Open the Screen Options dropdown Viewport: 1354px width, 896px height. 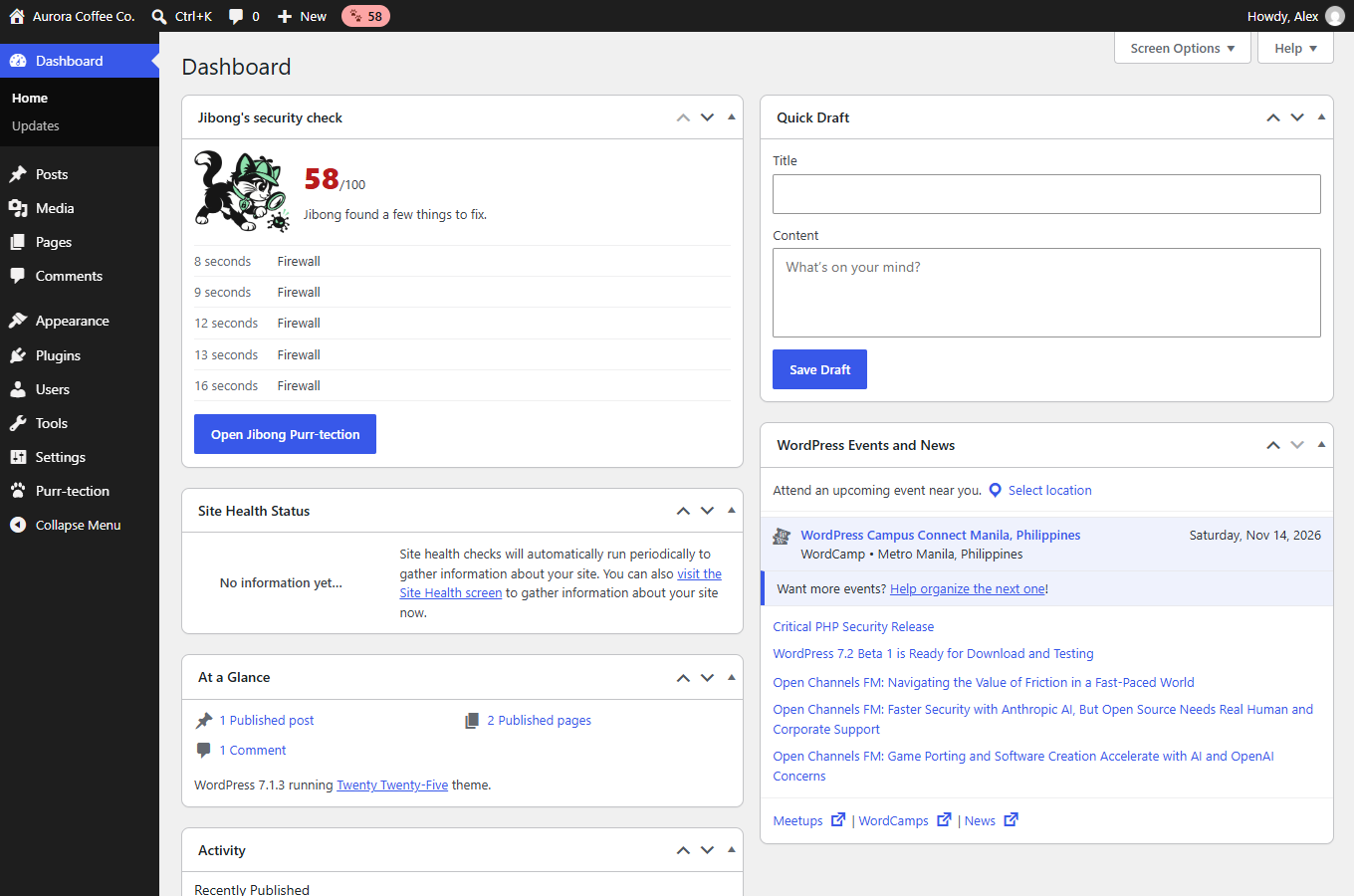1183,48
